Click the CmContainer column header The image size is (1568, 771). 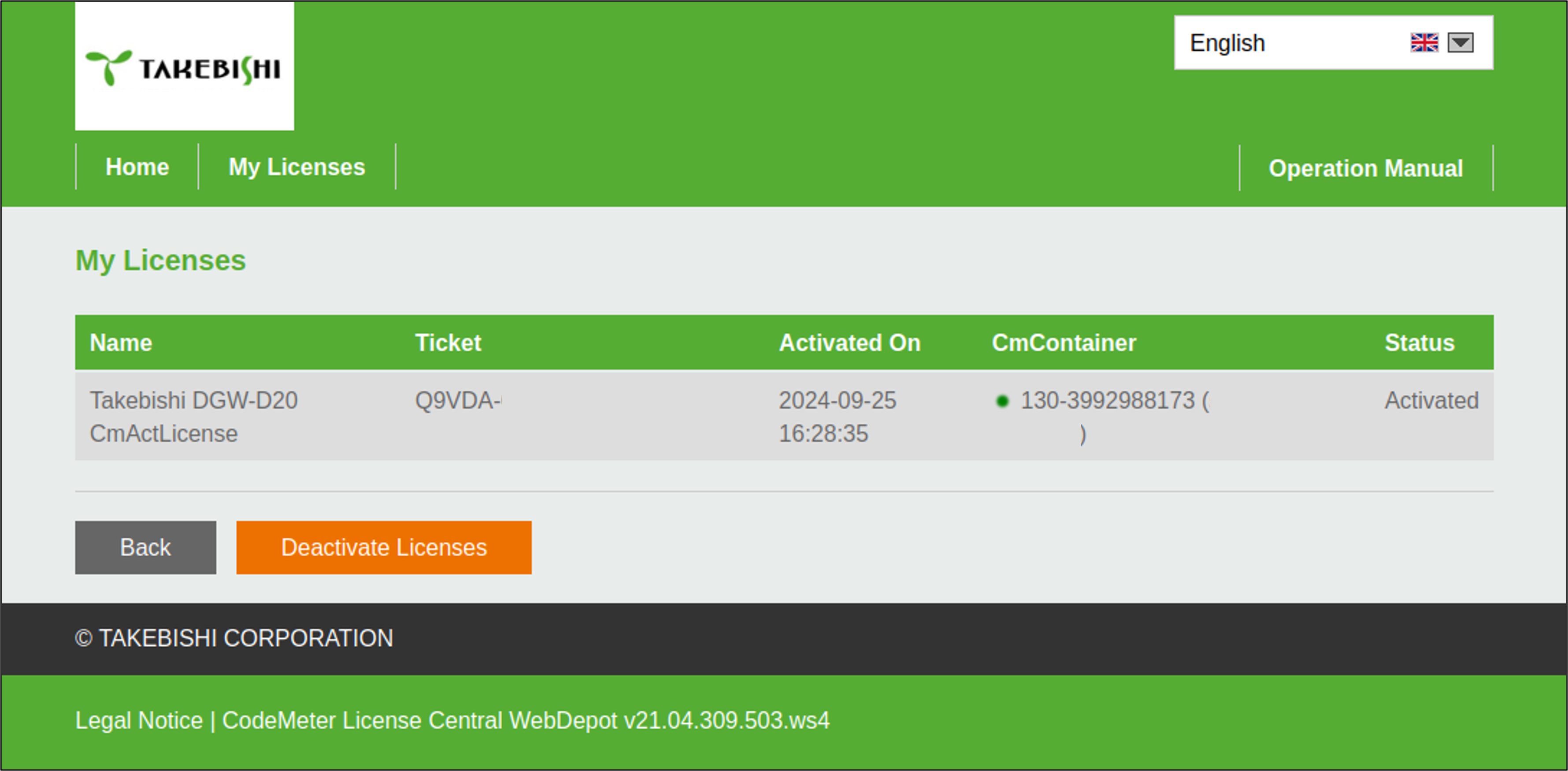click(1064, 343)
